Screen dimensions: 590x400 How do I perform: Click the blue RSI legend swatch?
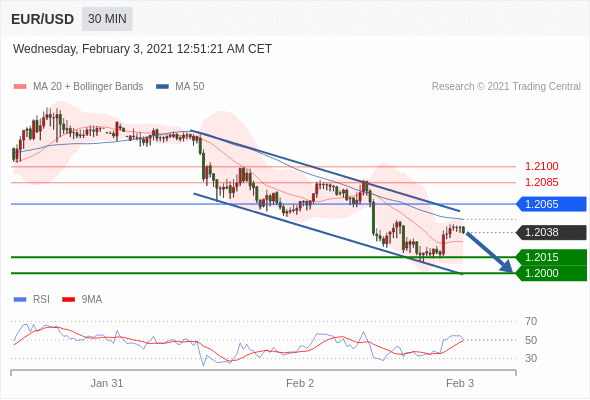20,300
